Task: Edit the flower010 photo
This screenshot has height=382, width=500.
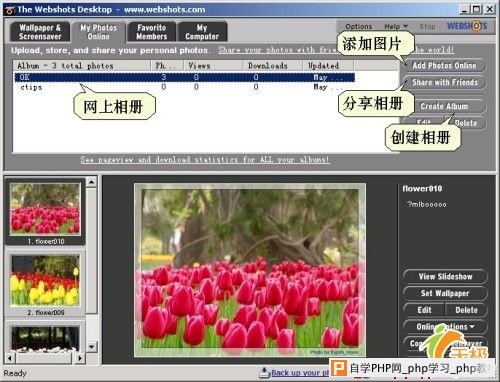Action: pyautogui.click(x=424, y=310)
